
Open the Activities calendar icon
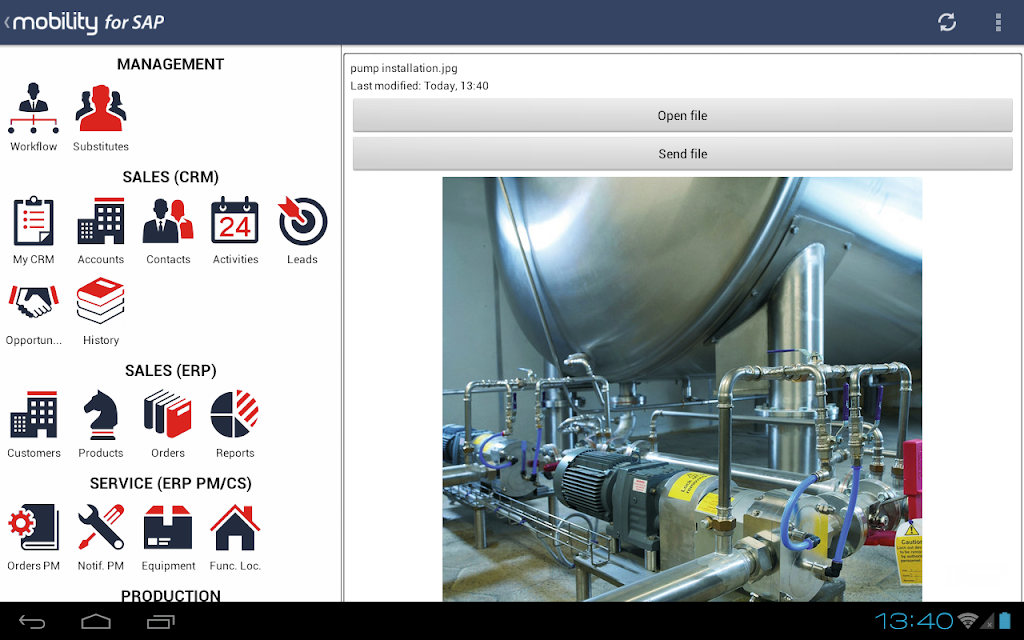(235, 221)
